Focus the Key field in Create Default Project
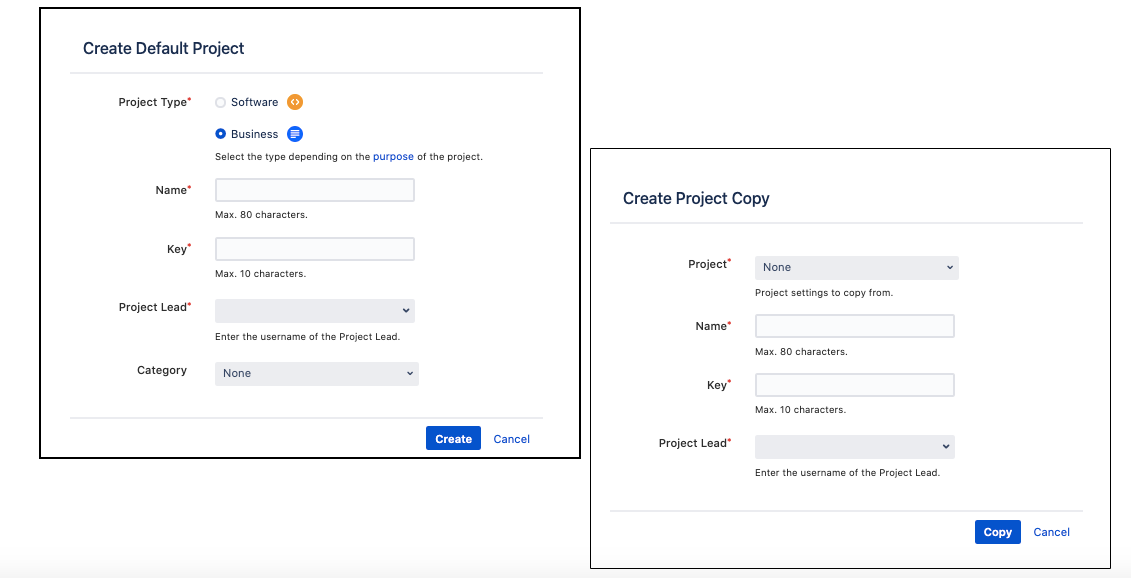Screen dimensions: 1131x578 (x=314, y=249)
